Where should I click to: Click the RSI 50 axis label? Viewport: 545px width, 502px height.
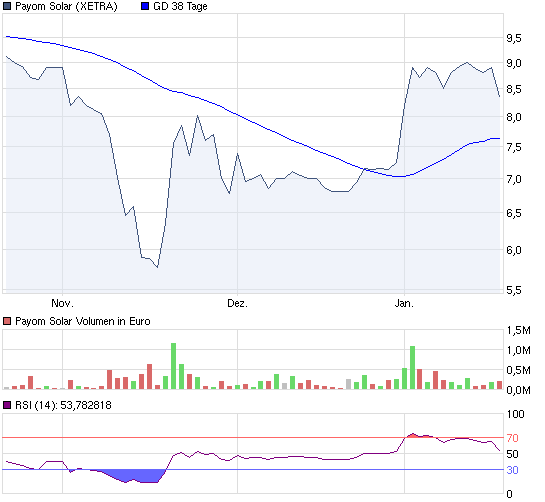(x=512, y=454)
